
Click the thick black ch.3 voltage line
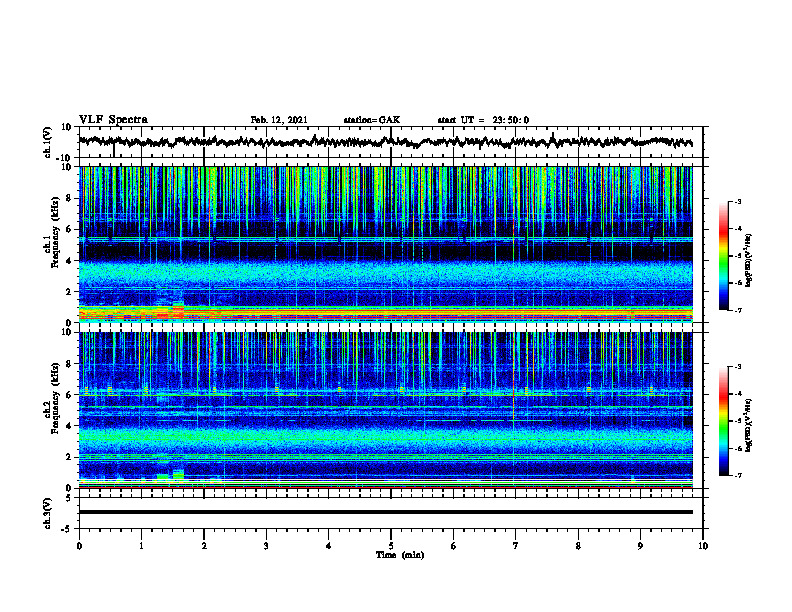tap(385, 512)
